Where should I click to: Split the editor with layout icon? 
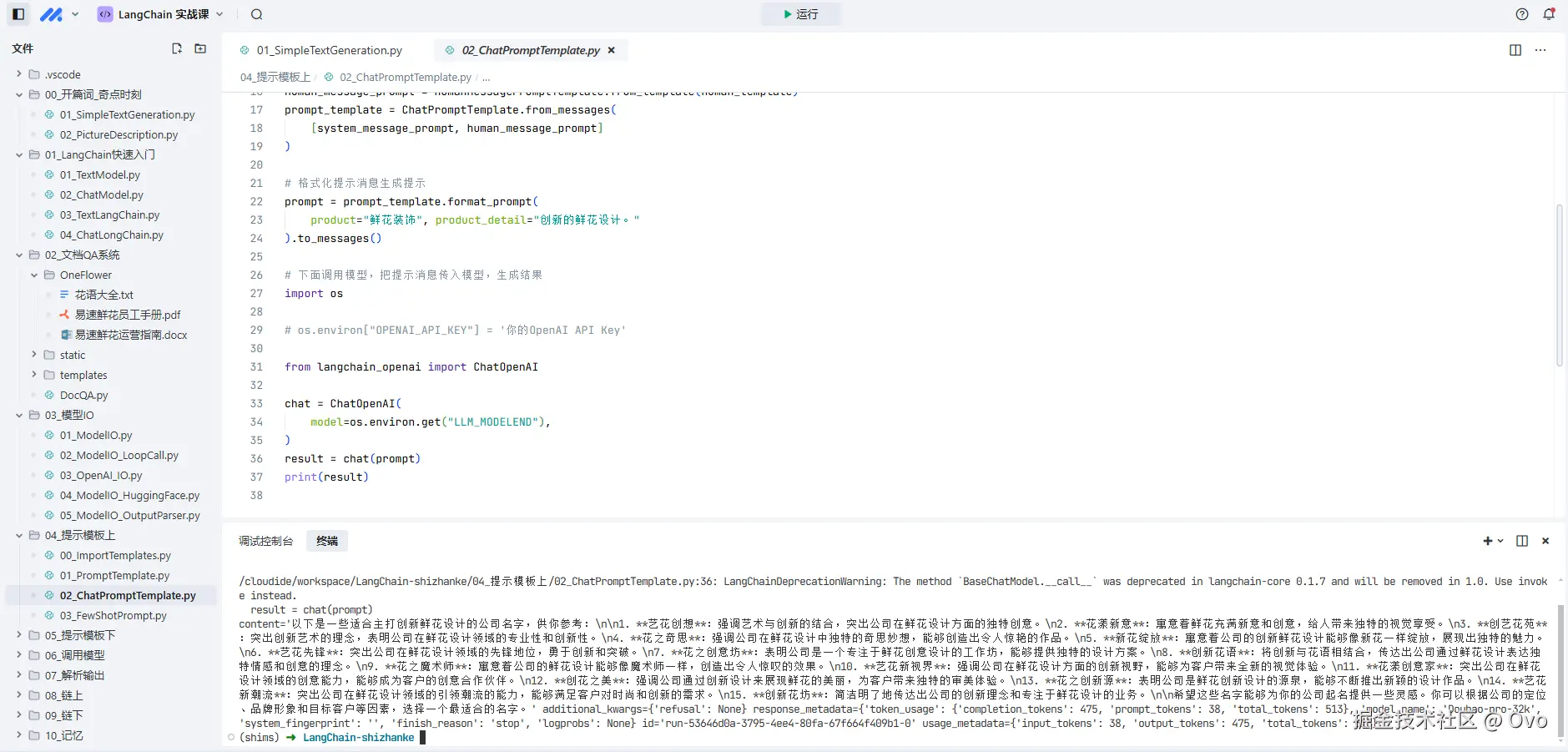coord(1515,50)
